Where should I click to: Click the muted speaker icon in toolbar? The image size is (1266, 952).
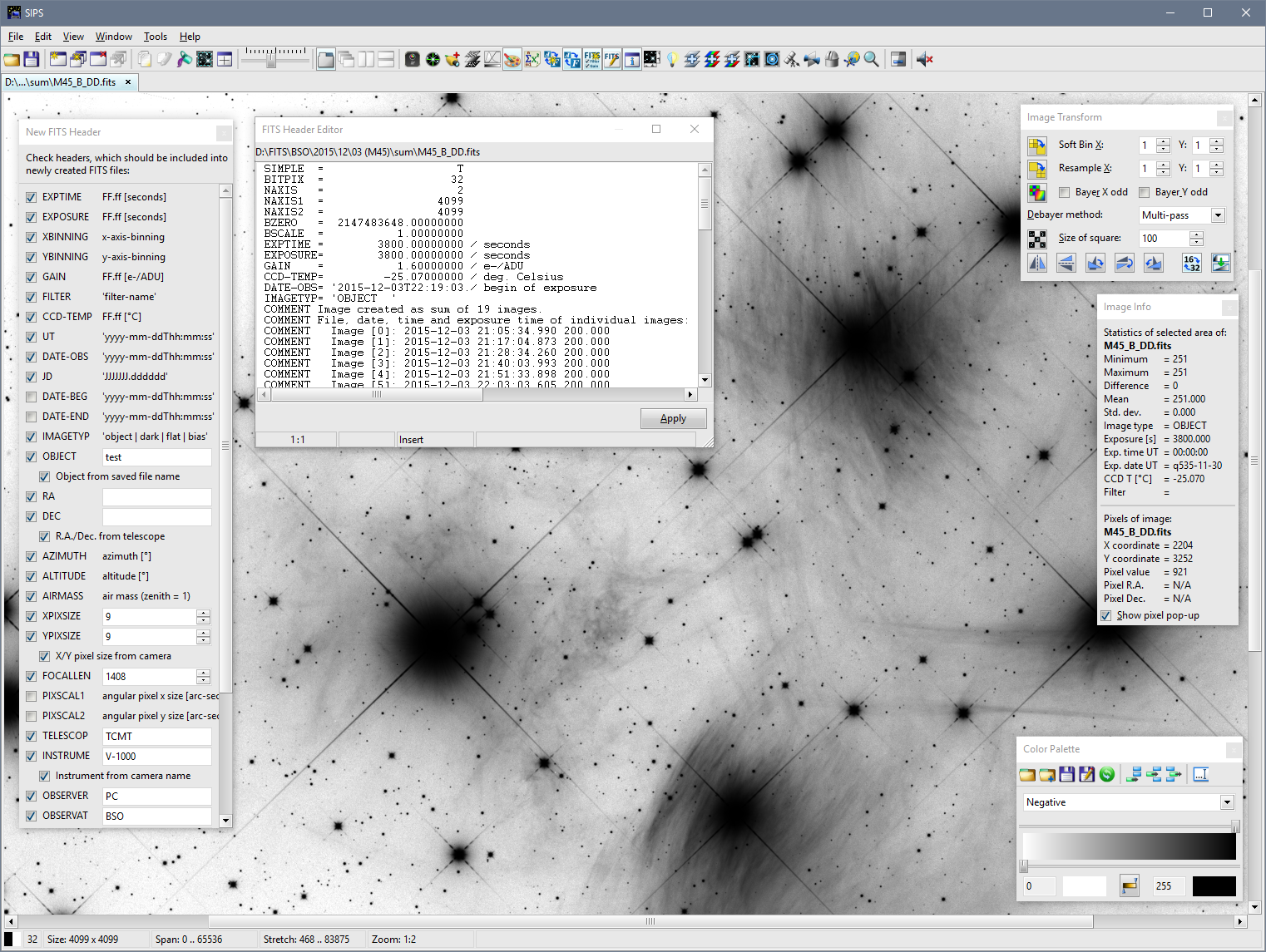(924, 59)
